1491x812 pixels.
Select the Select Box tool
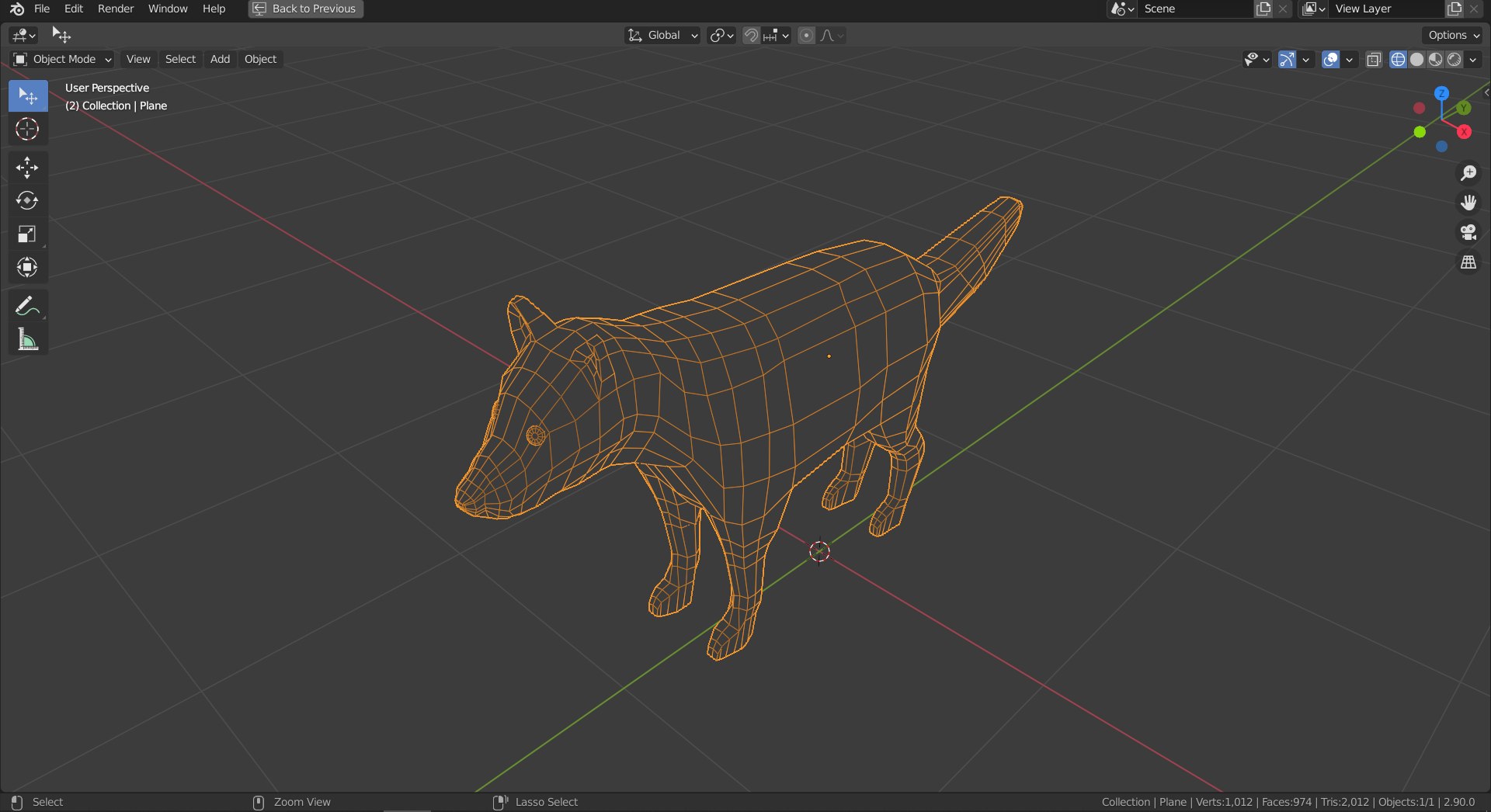point(28,96)
